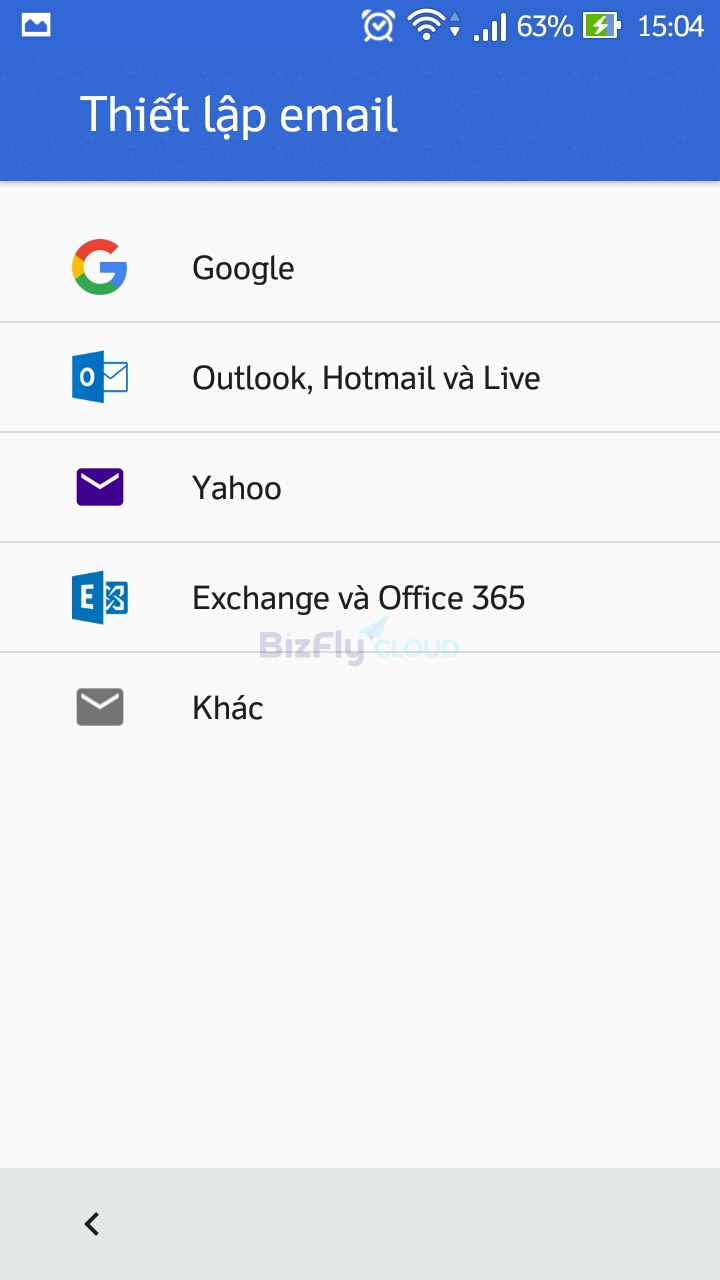Screen dimensions: 720x1280
Task: Tap the purple Yahoo mail icon
Action: click(x=100, y=487)
